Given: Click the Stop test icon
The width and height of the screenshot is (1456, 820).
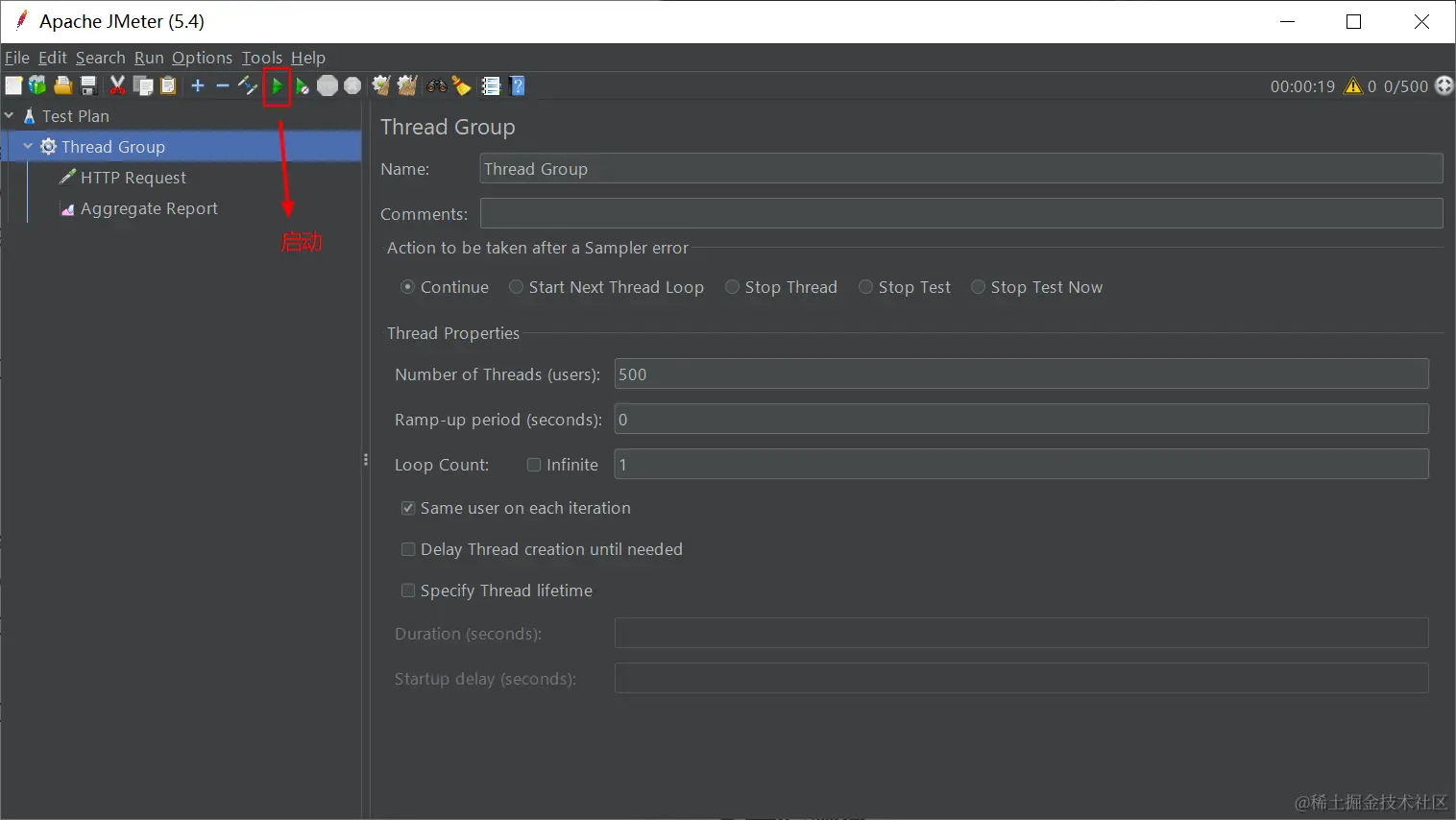Looking at the screenshot, I should 328,86.
